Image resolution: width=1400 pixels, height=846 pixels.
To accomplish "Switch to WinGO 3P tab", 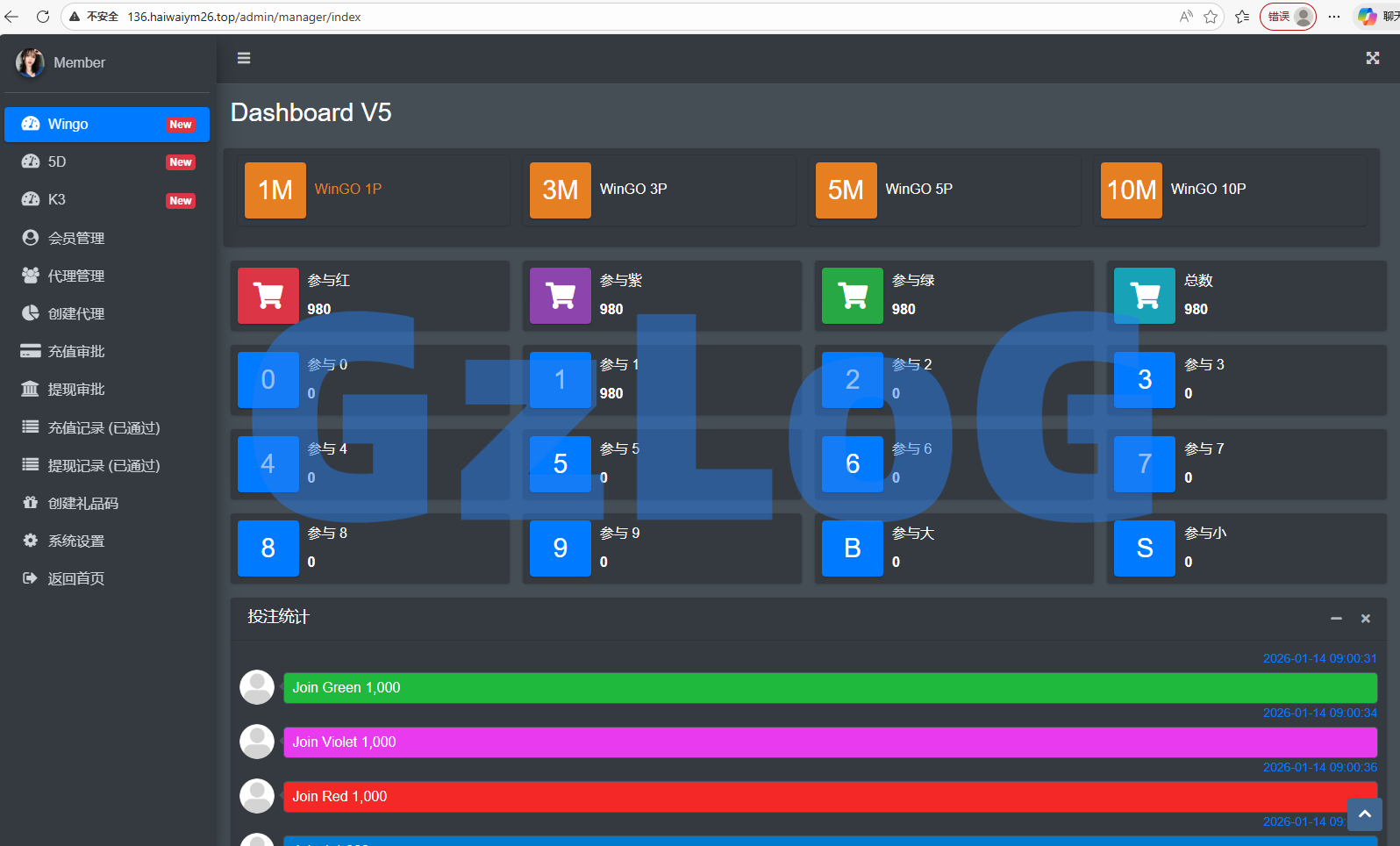I will point(632,190).
